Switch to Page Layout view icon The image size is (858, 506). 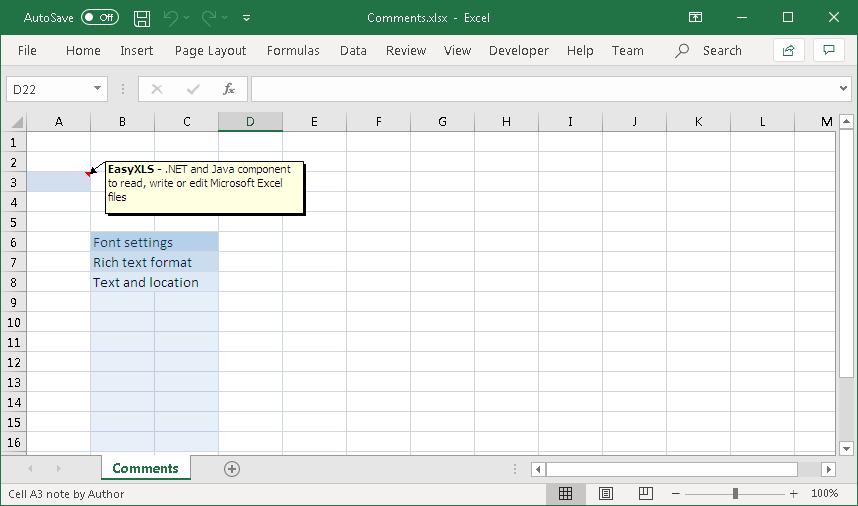pyautogui.click(x=606, y=494)
